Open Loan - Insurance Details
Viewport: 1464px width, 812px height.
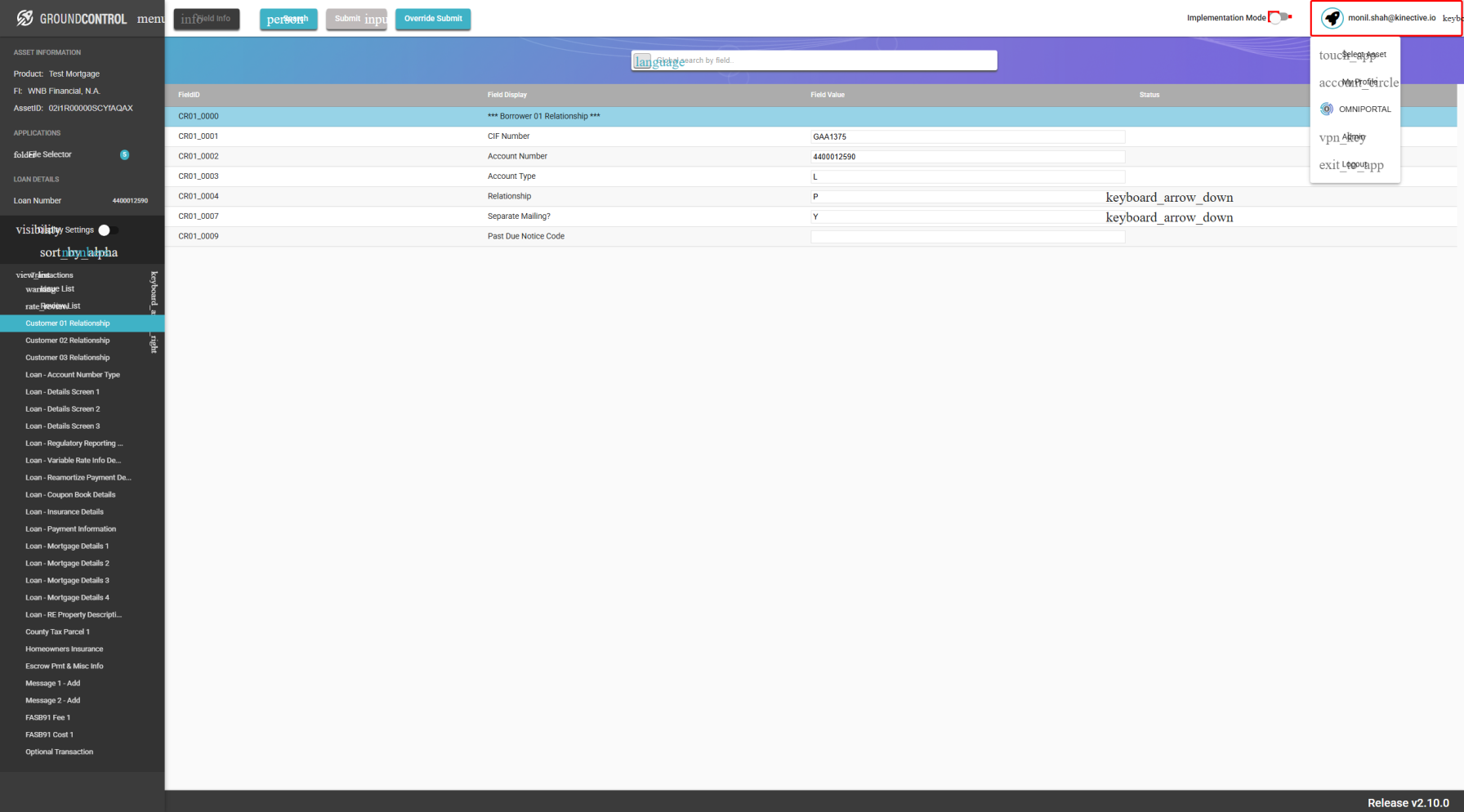click(x=65, y=512)
